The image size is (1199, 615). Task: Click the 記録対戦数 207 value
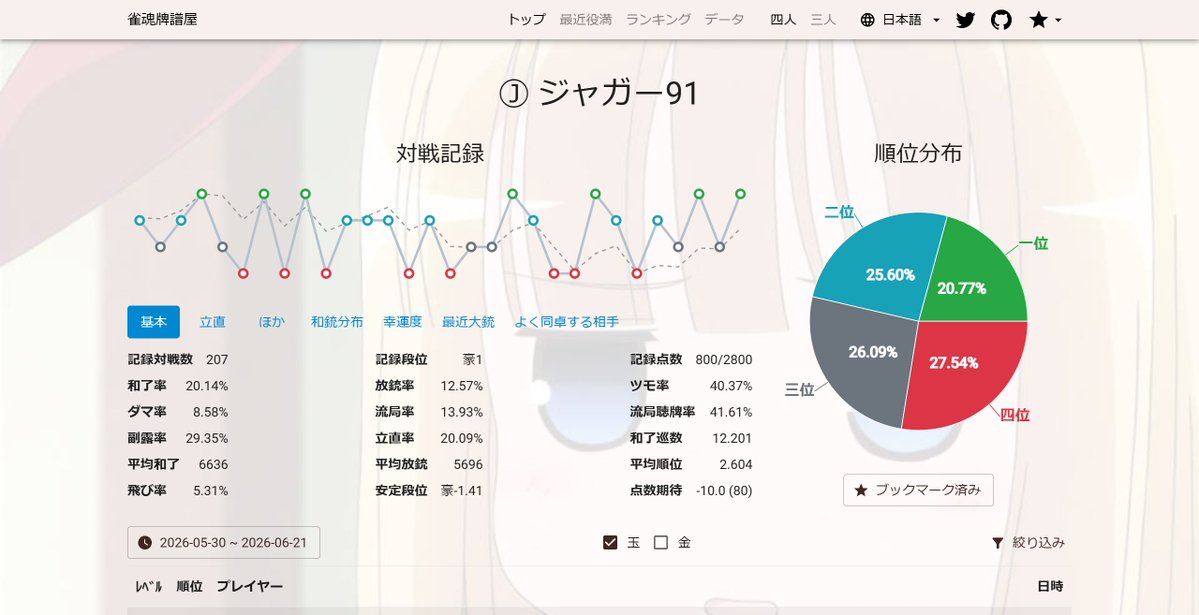216,360
